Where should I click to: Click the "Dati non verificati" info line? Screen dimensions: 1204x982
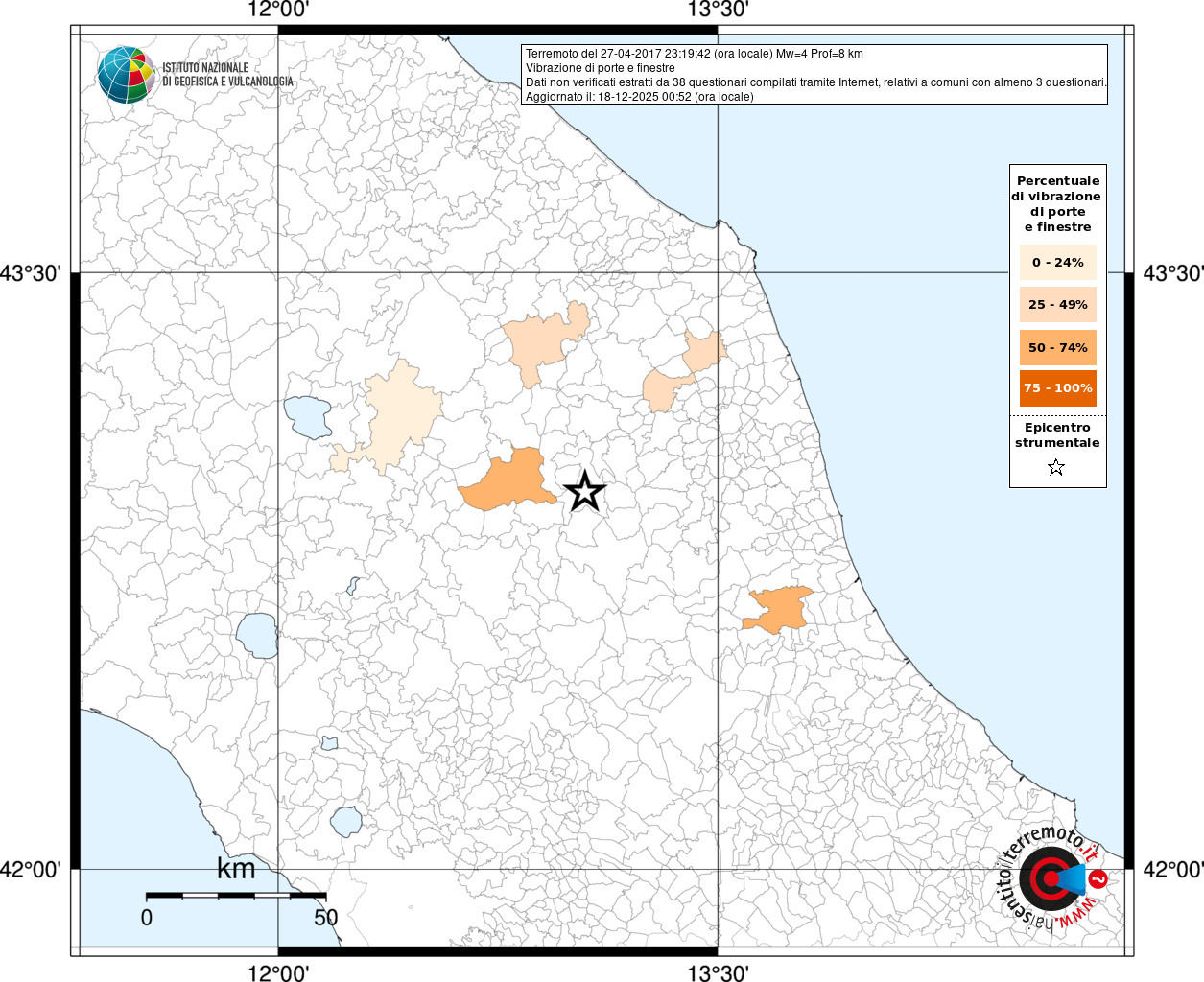pyautogui.click(x=816, y=82)
